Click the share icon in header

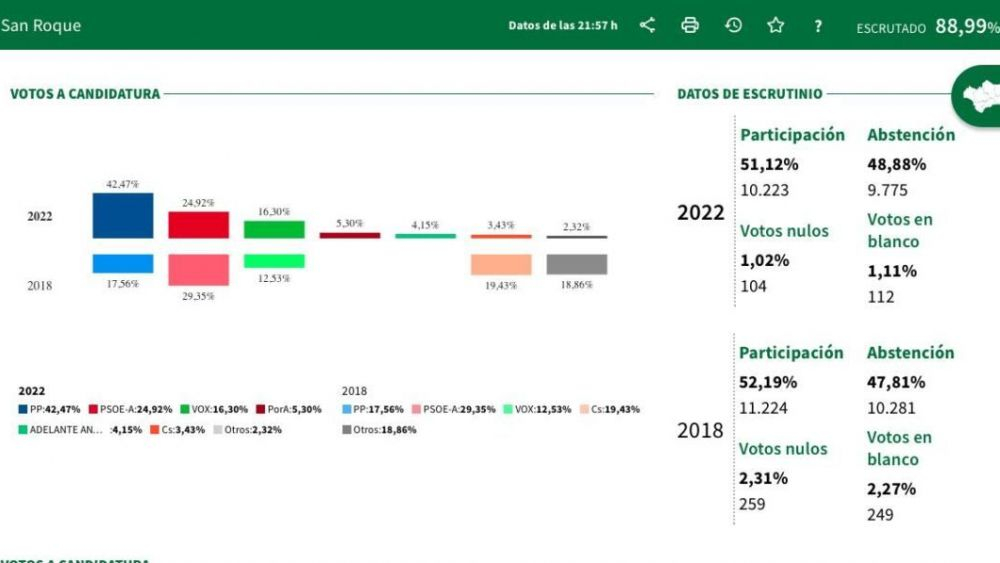click(647, 26)
